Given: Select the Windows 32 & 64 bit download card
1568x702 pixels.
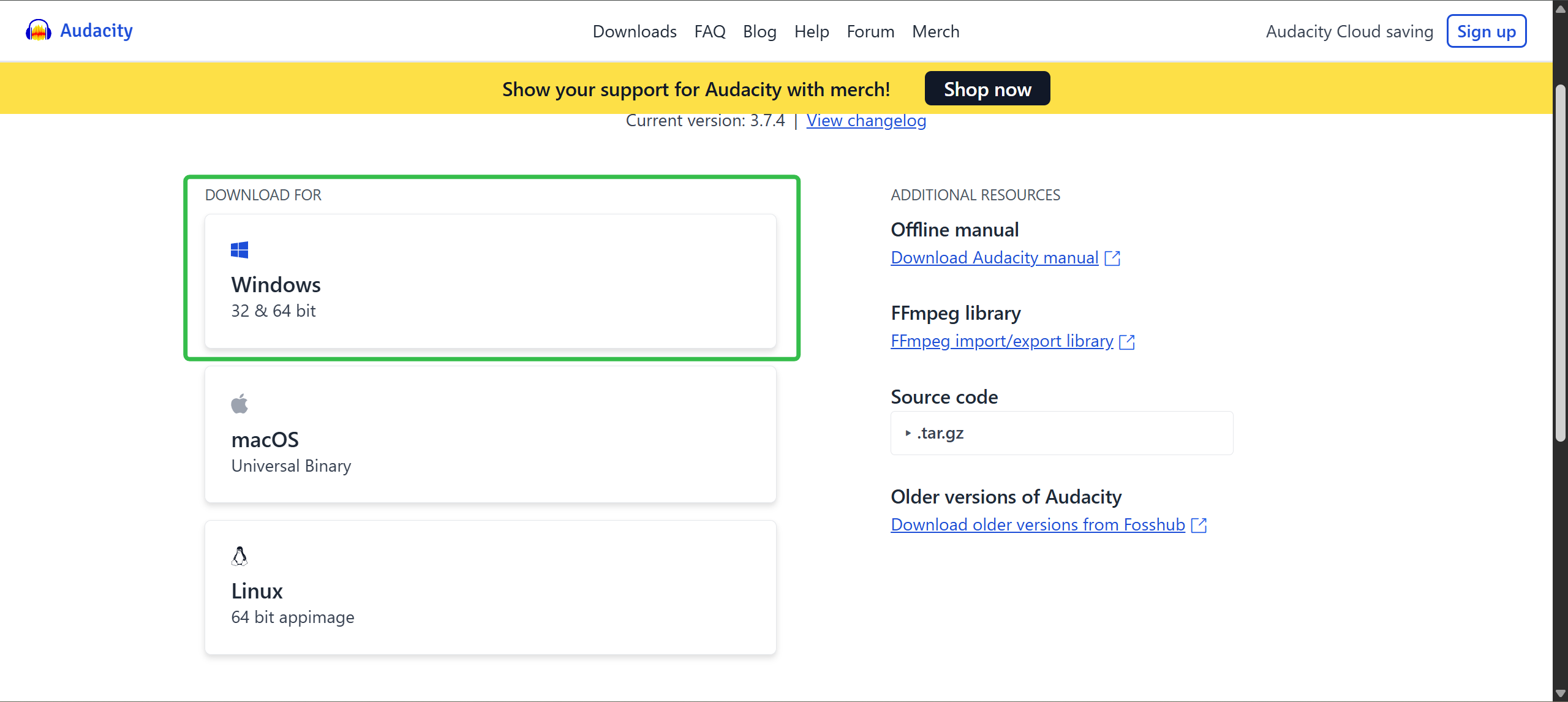Looking at the screenshot, I should (x=491, y=281).
